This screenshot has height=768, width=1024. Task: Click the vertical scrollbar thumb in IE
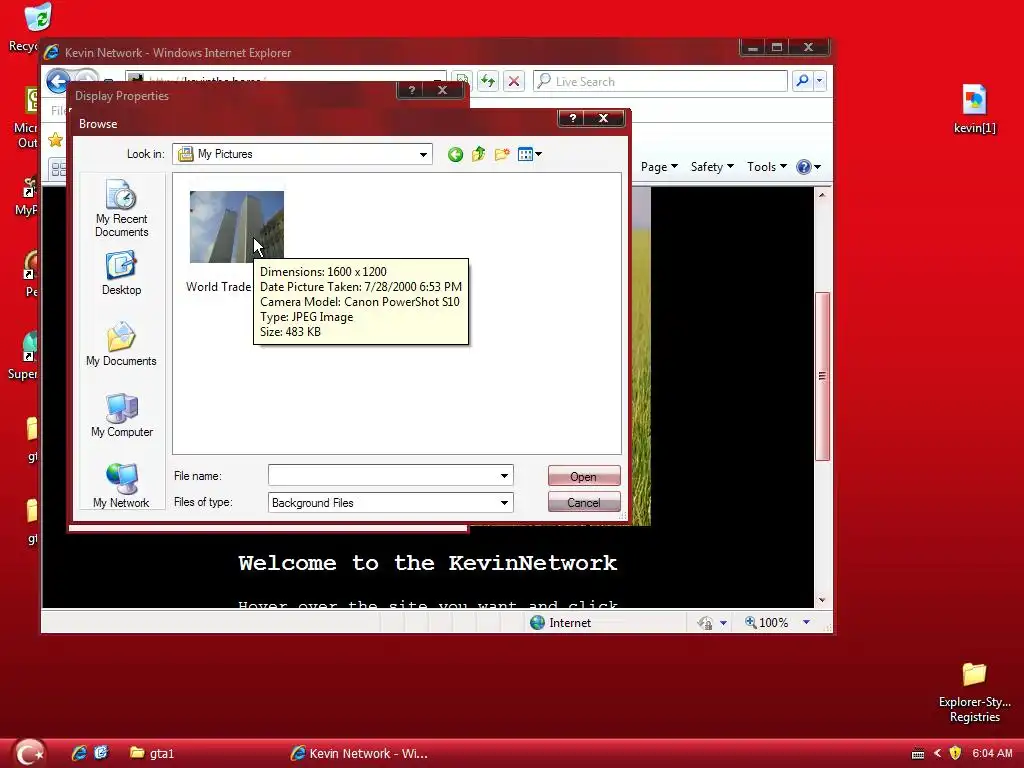pyautogui.click(x=822, y=376)
